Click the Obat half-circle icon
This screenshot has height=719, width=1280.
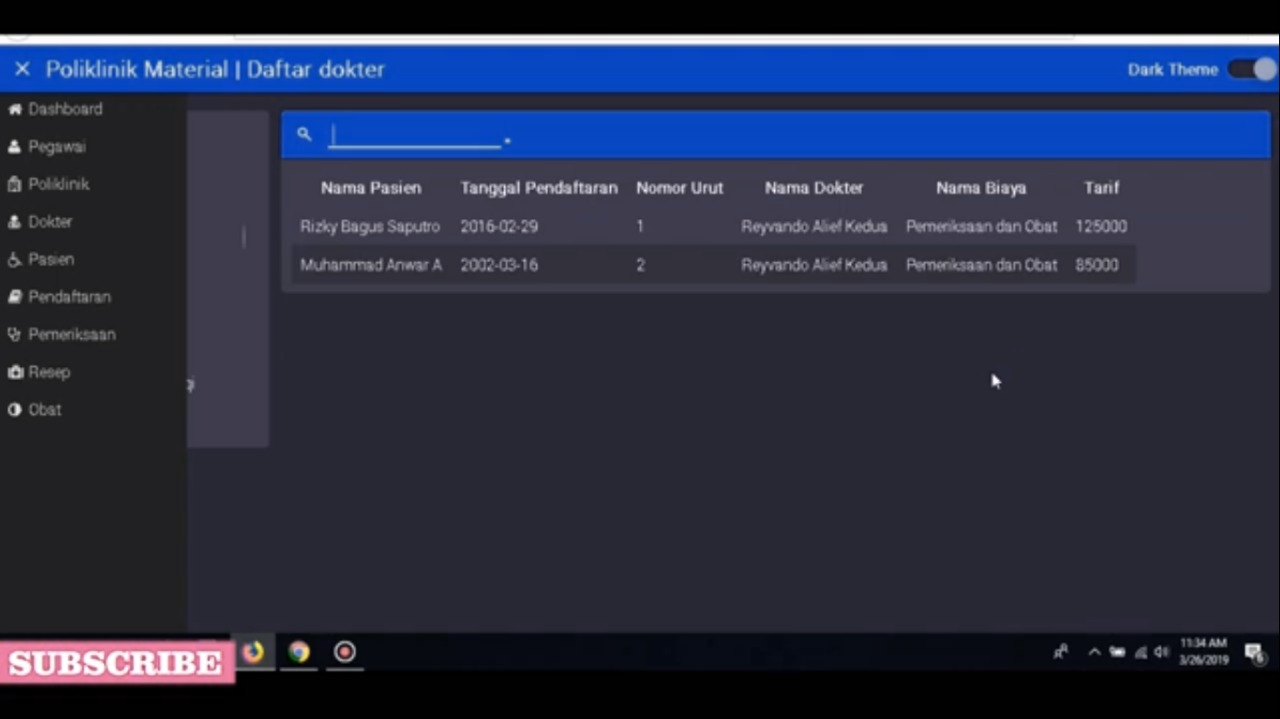coord(15,410)
